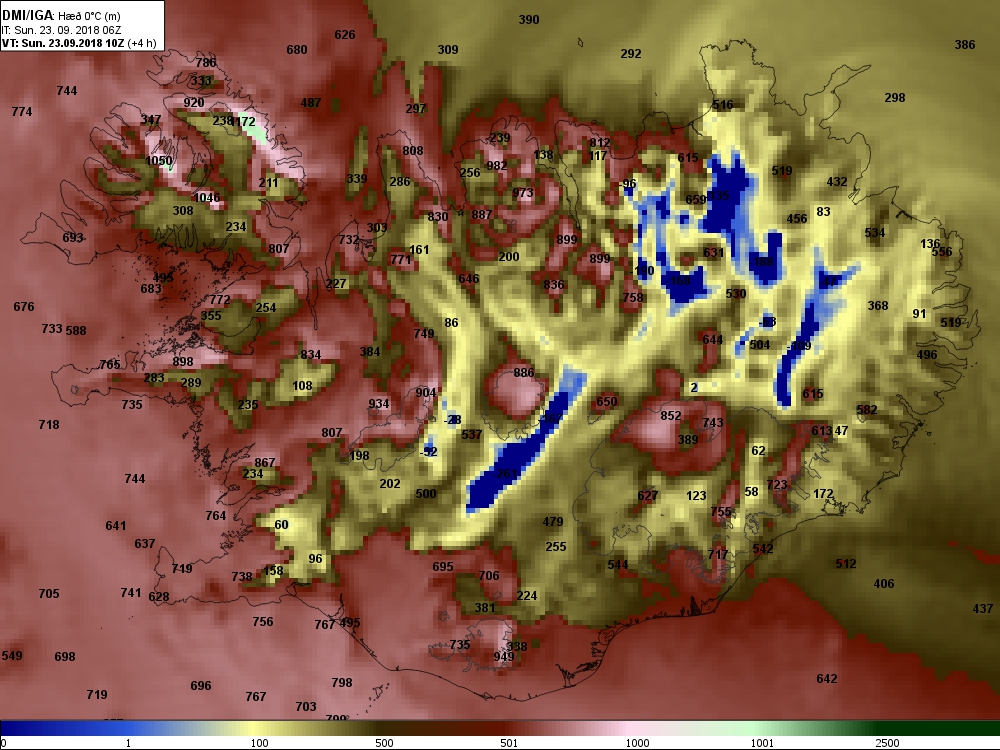Click the '650' value on the map
The image size is (1000, 750).
(x=607, y=402)
